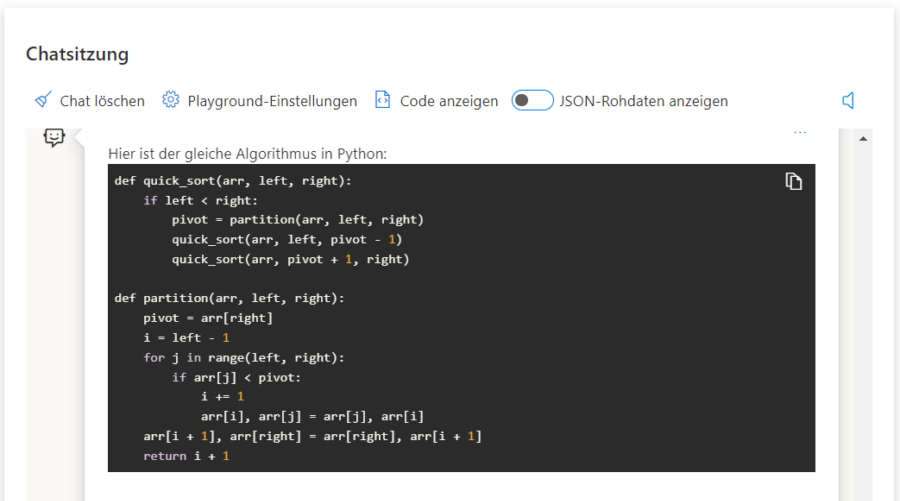Screen dimensions: 900x501
Task: Click the code file icon beside Code anzeigen
Action: click(382, 100)
